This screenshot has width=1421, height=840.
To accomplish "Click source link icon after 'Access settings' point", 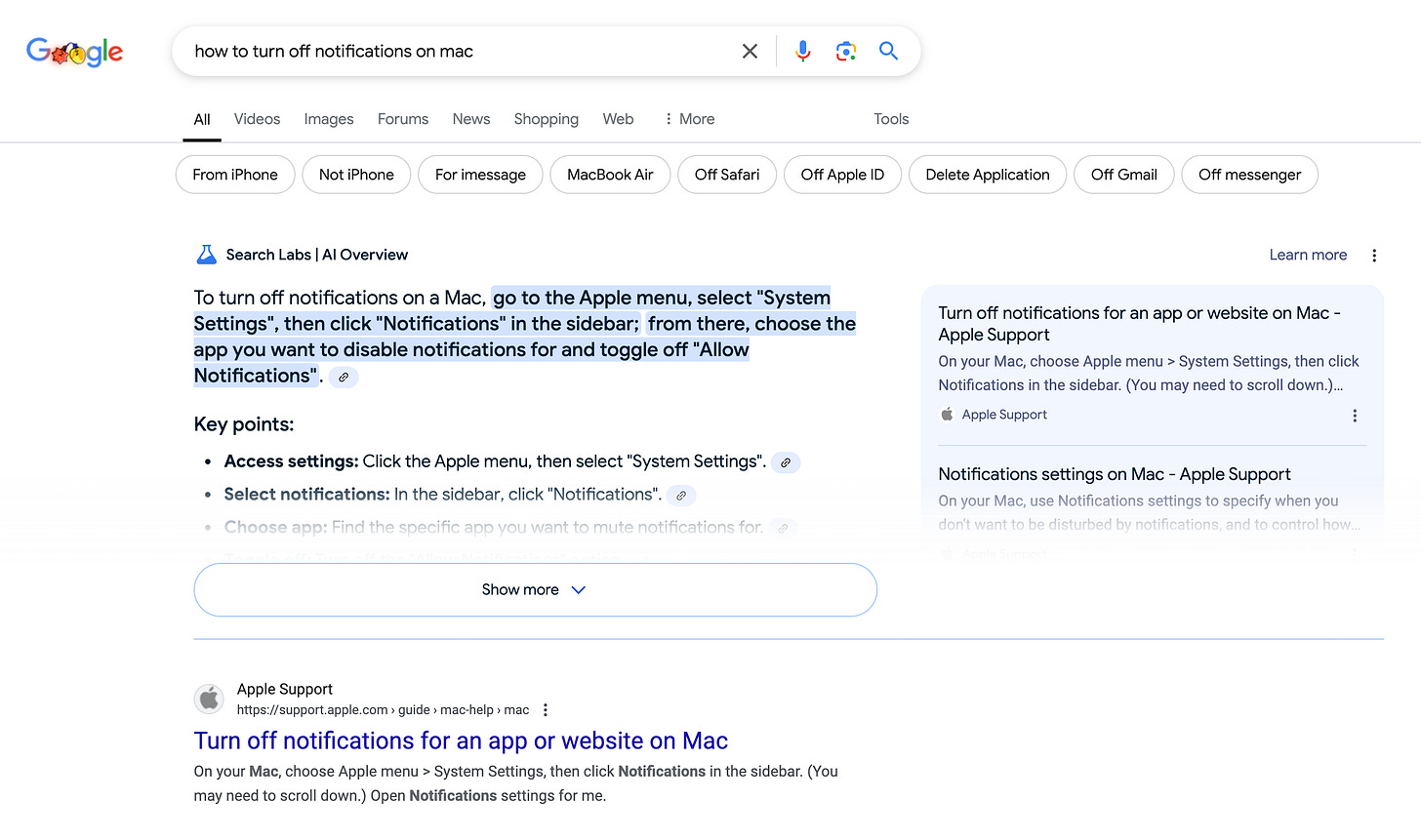I will tap(786, 462).
